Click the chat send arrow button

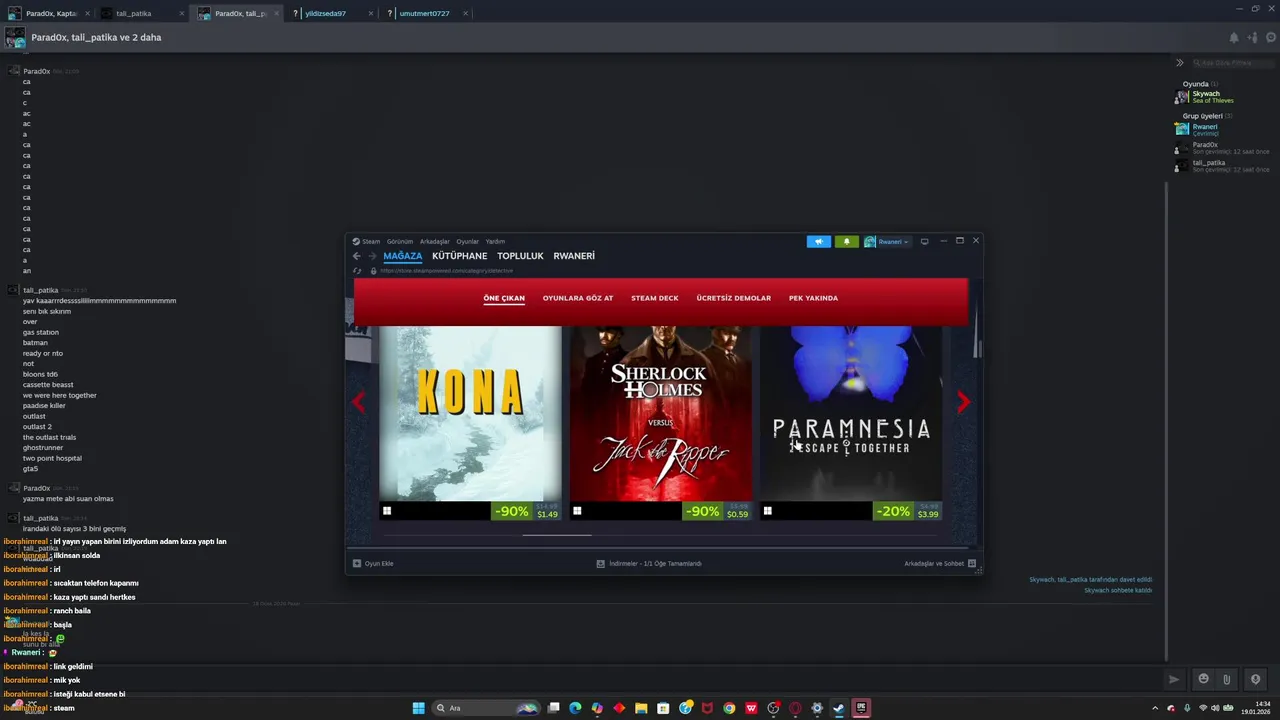[x=1174, y=680]
